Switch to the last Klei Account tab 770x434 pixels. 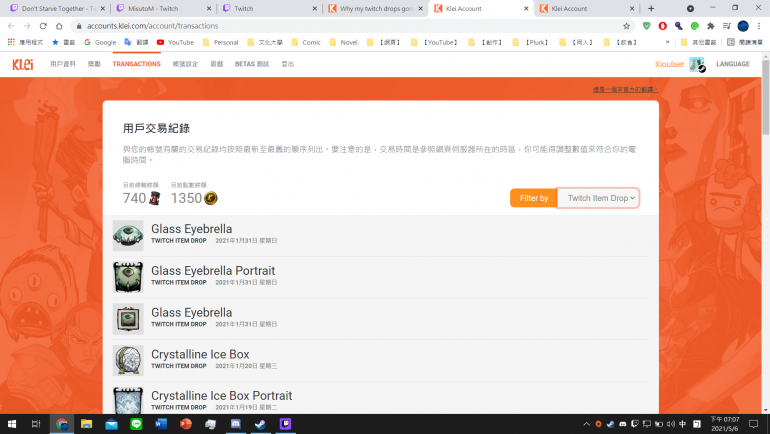tap(587, 8)
